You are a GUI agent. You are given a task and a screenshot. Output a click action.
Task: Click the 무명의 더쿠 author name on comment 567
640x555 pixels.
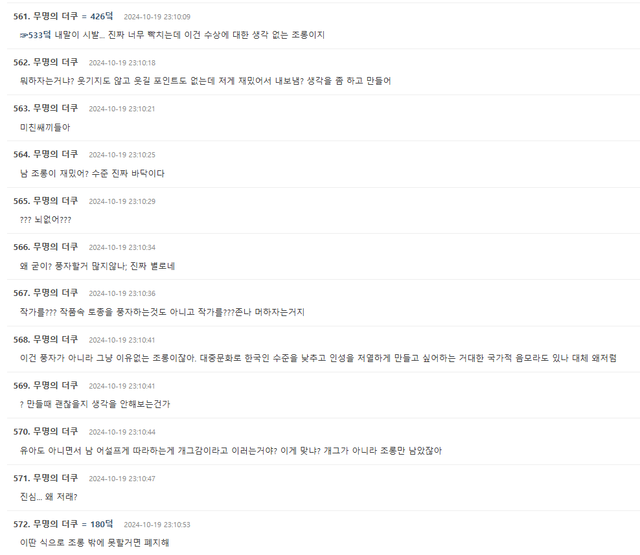[x=56, y=293]
